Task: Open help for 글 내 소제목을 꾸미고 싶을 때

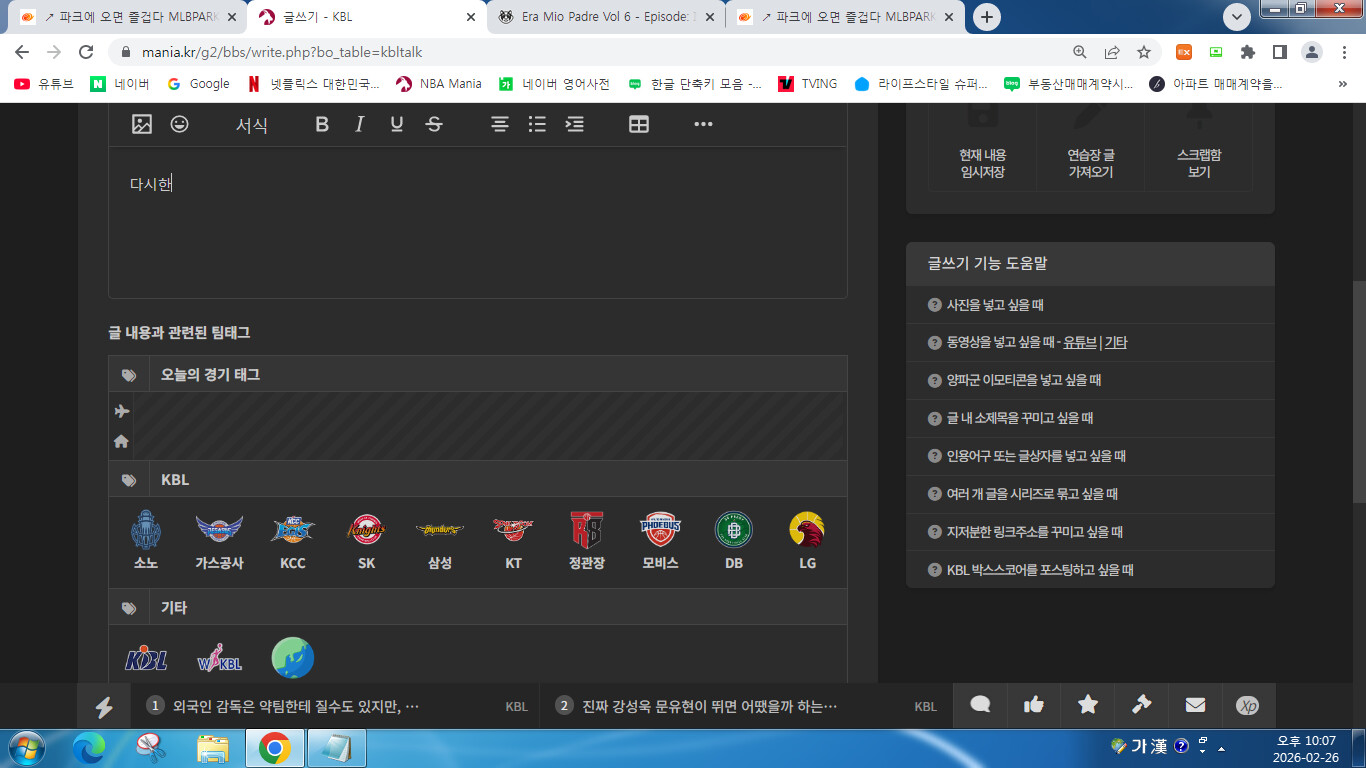Action: click(x=1020, y=419)
